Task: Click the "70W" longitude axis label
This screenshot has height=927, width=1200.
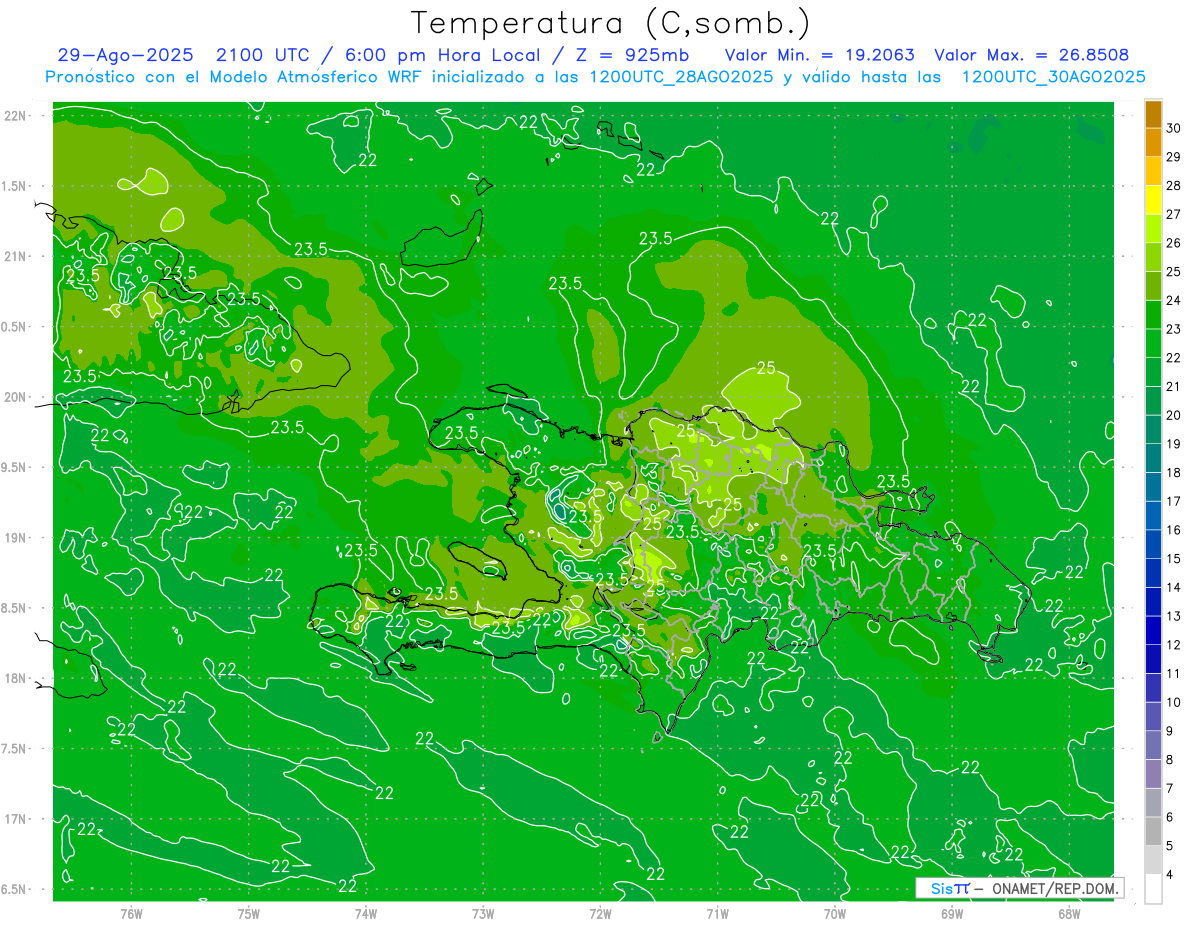Action: (835, 913)
